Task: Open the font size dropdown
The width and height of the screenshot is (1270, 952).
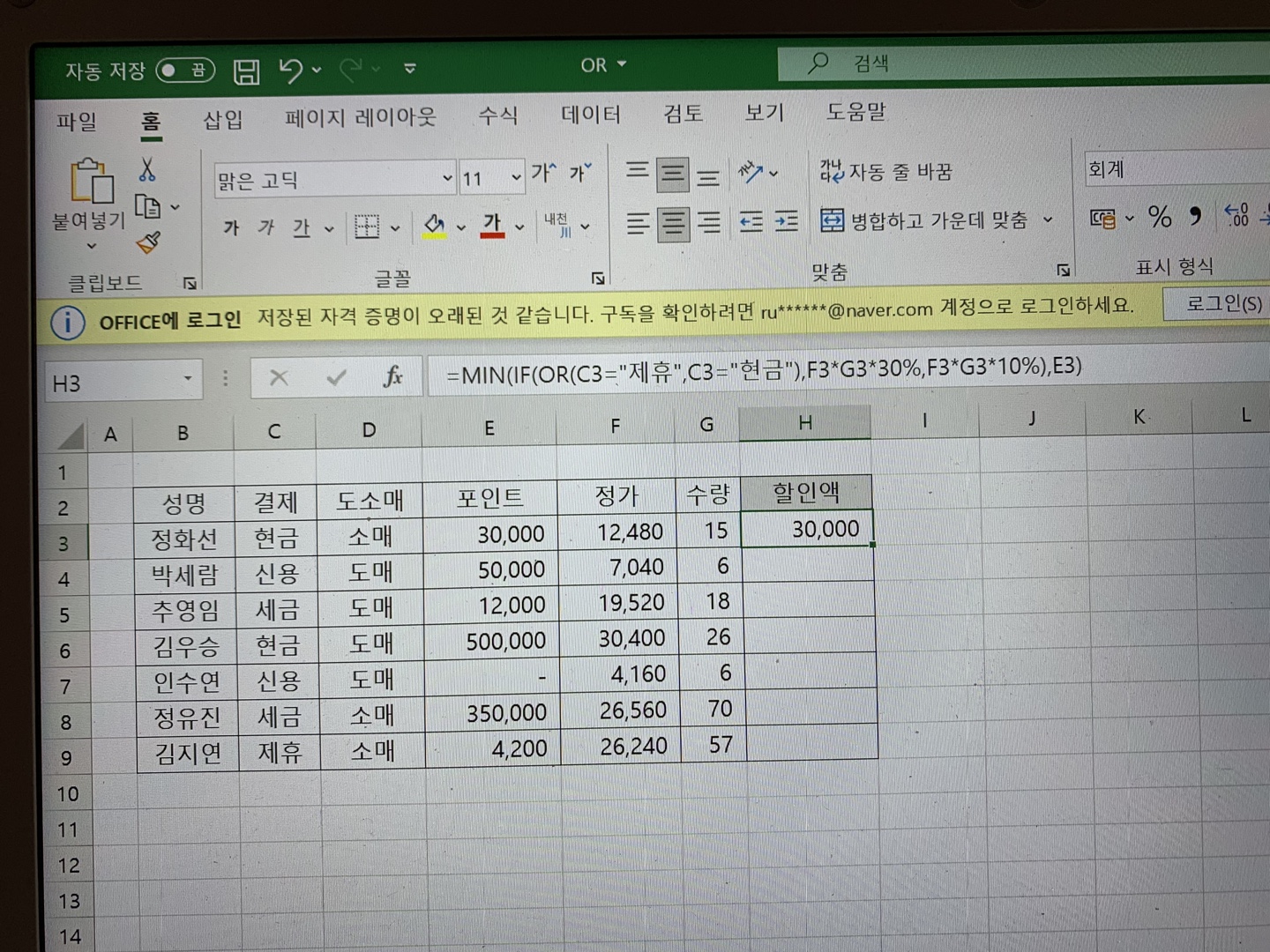Action: coord(516,179)
